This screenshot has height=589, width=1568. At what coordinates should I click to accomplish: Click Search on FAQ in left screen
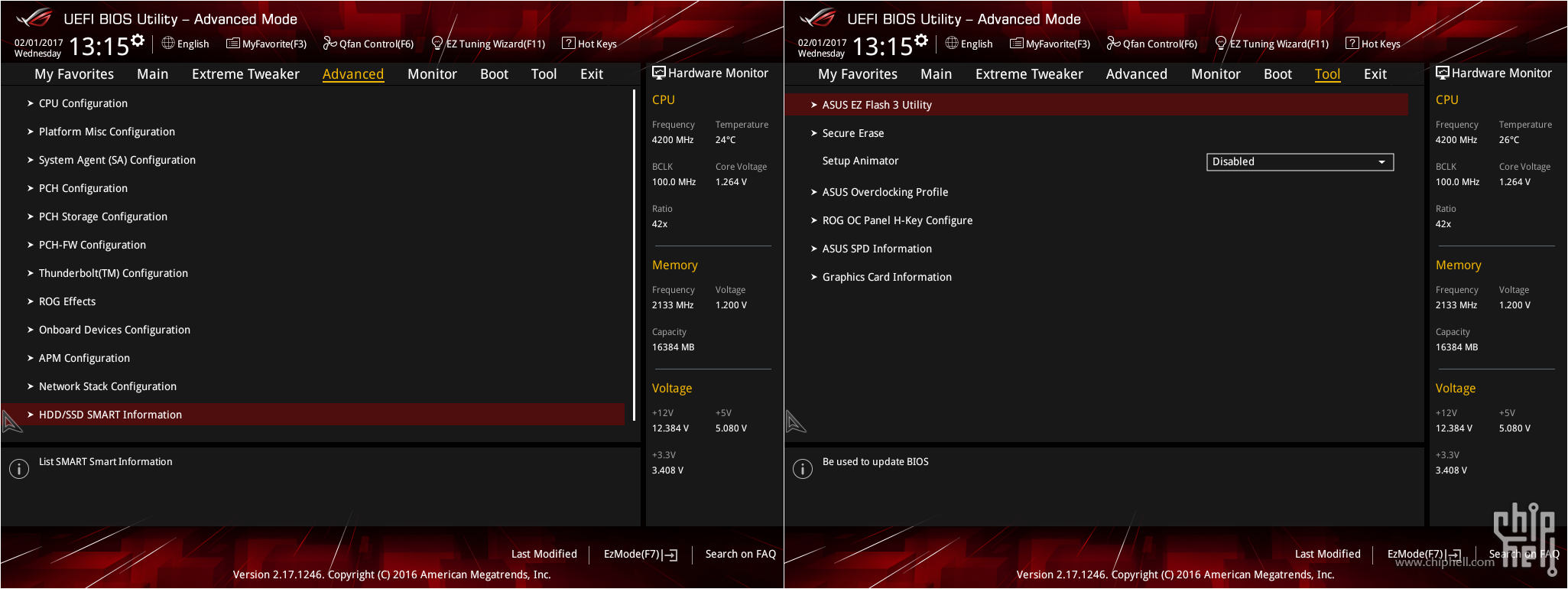(x=741, y=554)
